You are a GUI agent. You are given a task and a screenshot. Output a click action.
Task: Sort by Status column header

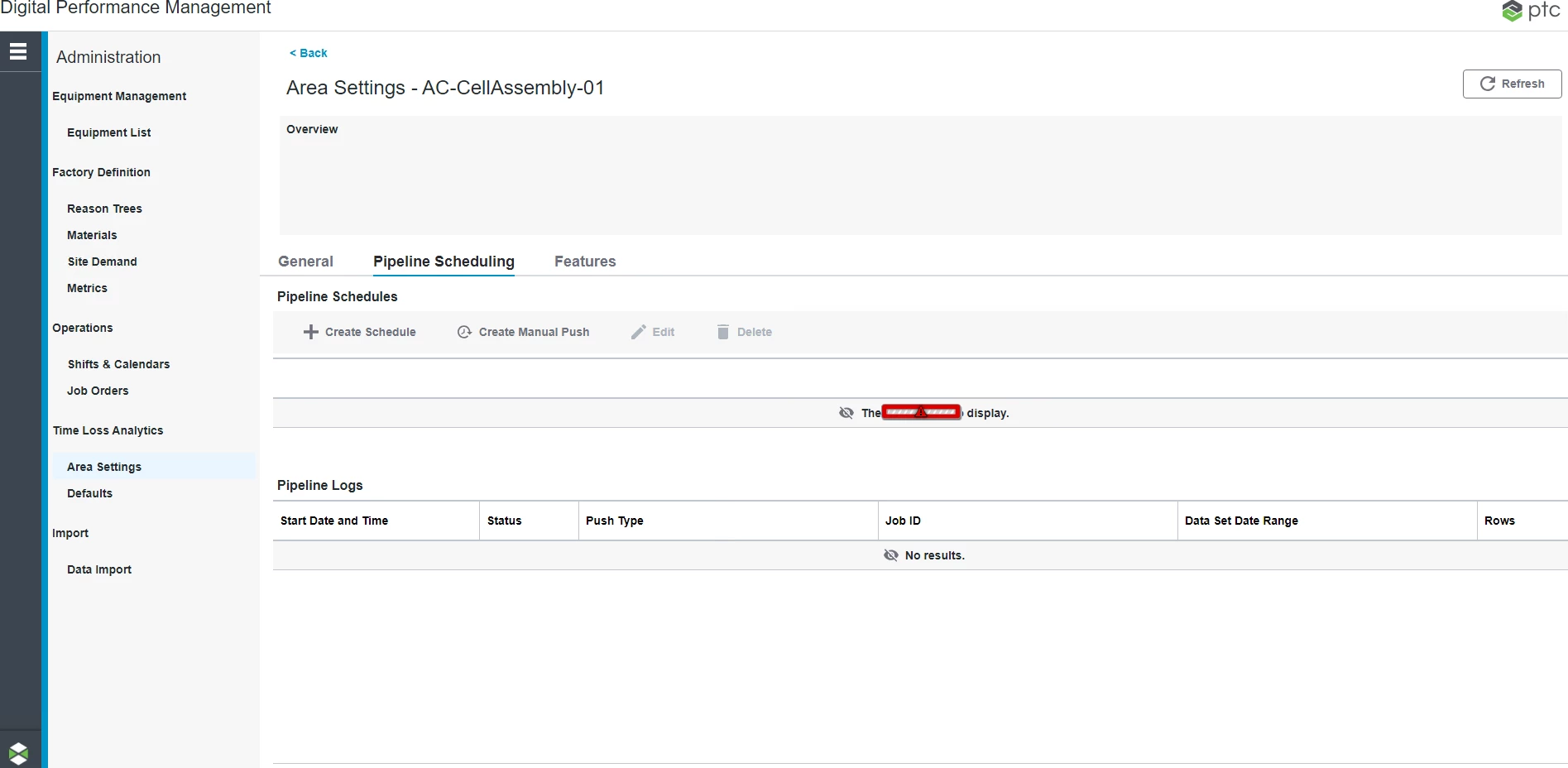point(529,521)
